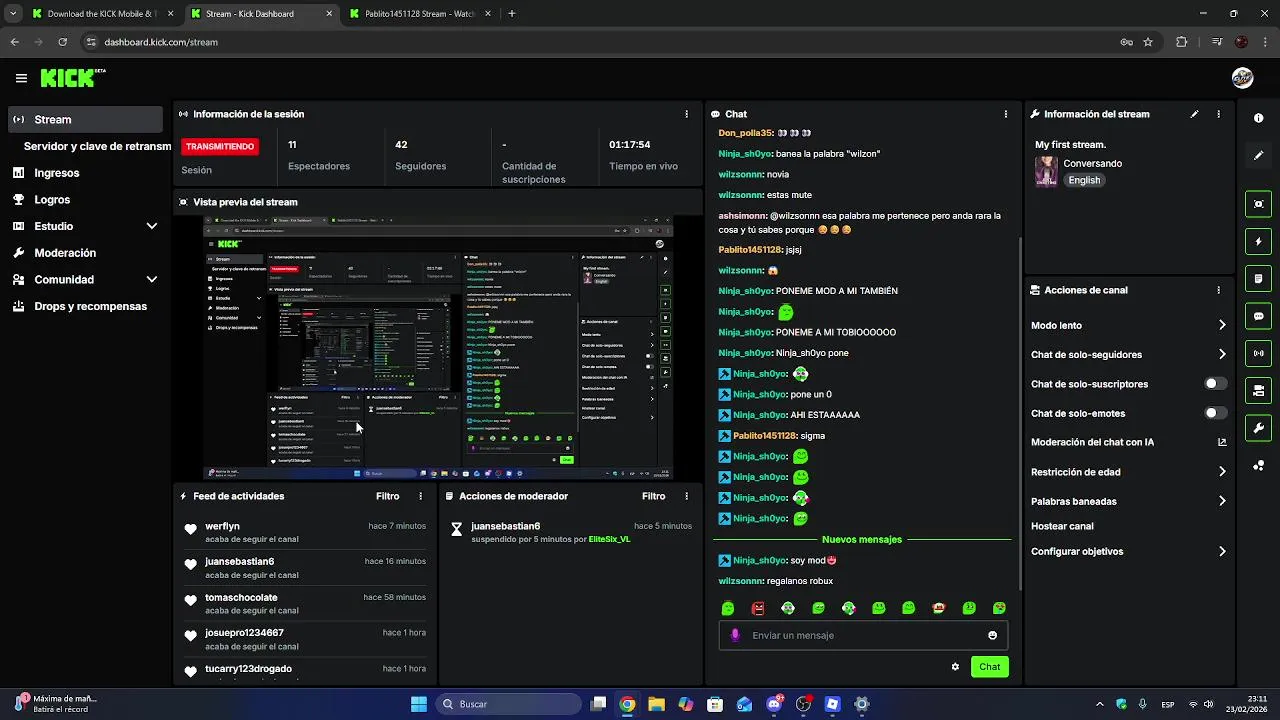Toggle Chat de solo-emotes switch
The image size is (1280, 720).
click(x=1215, y=413)
